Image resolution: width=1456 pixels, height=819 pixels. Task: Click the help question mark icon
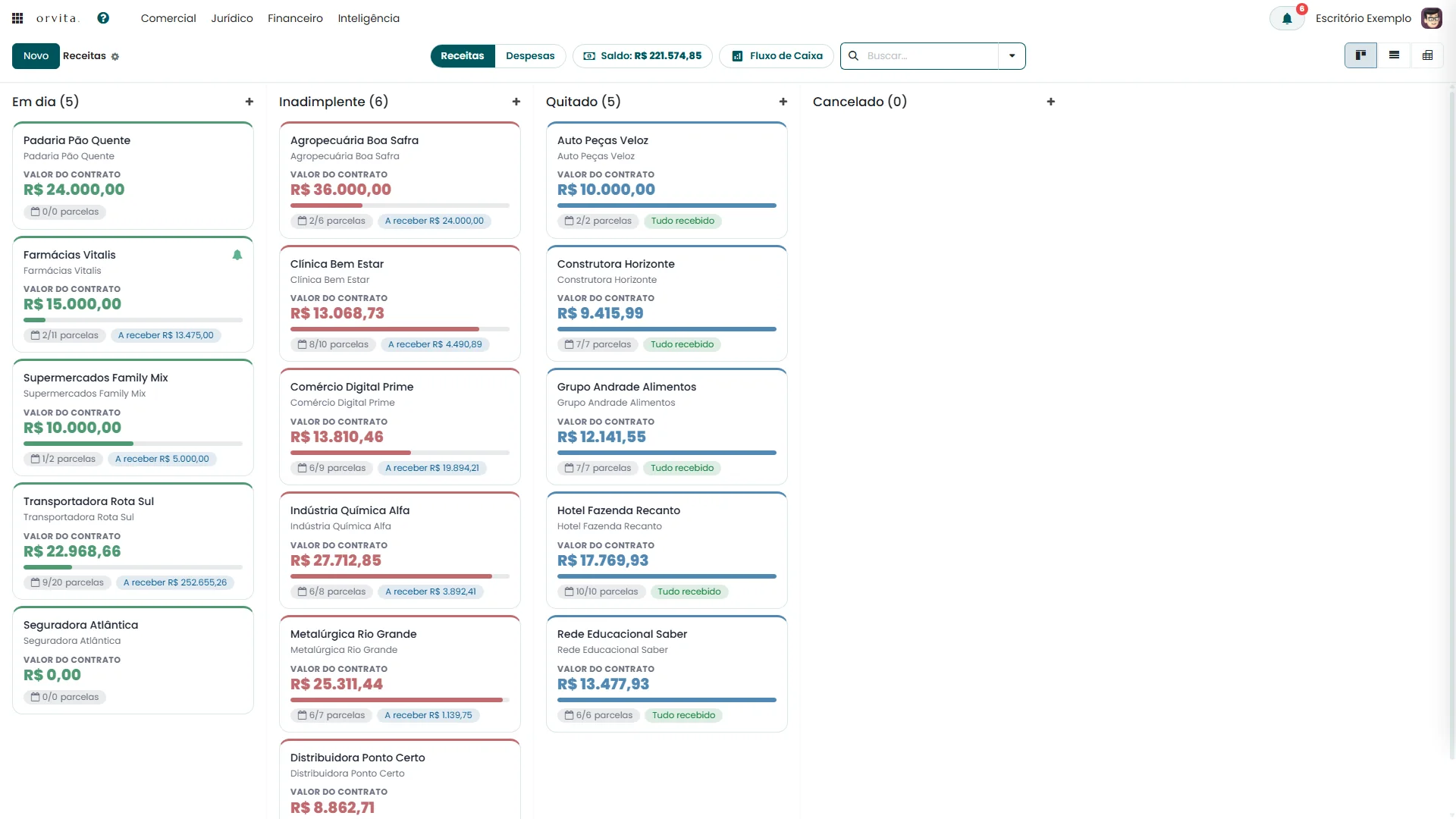click(x=103, y=18)
